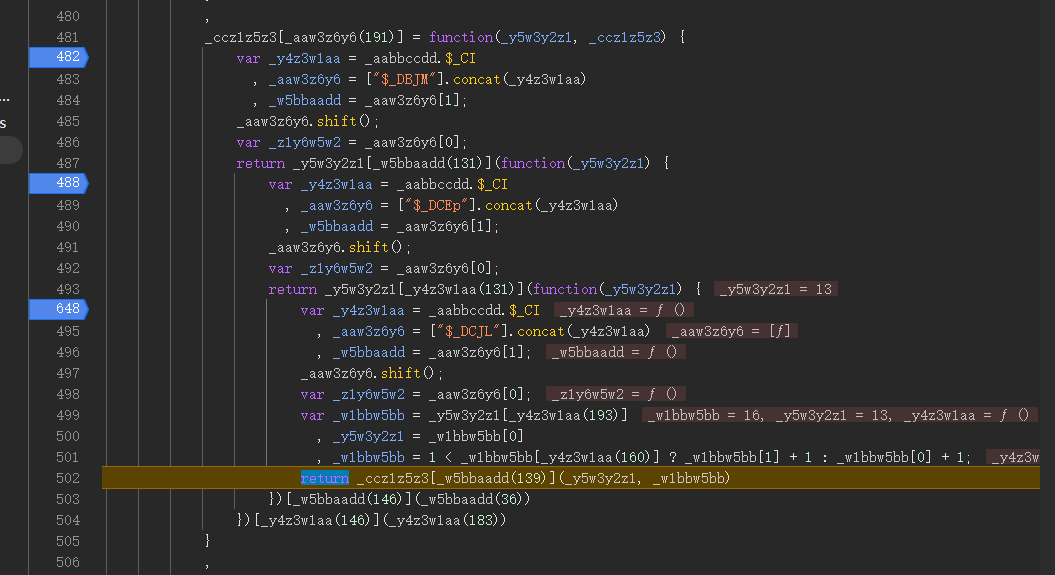The image size is (1055, 575).
Task: Click 'concat' method on line 489
Action: (509, 205)
